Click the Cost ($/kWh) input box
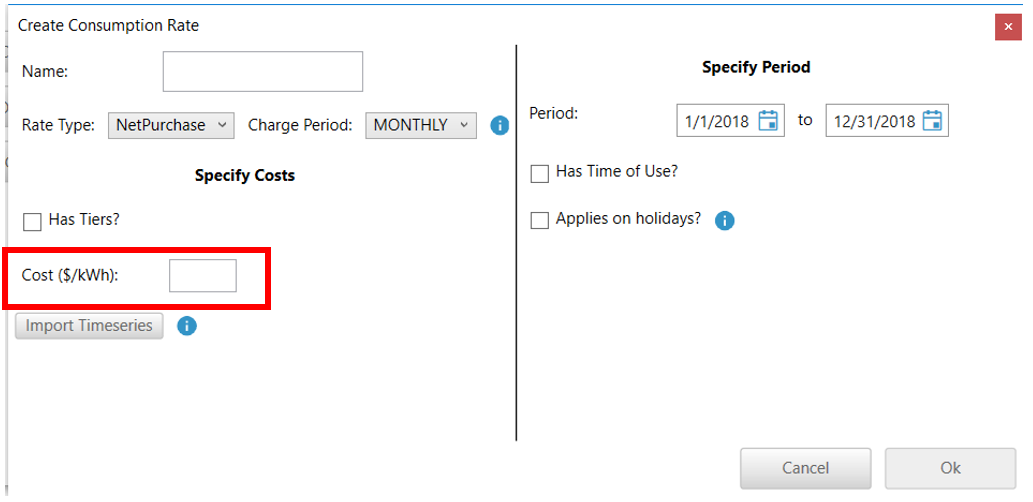The height and width of the screenshot is (502, 1033). pos(202,275)
